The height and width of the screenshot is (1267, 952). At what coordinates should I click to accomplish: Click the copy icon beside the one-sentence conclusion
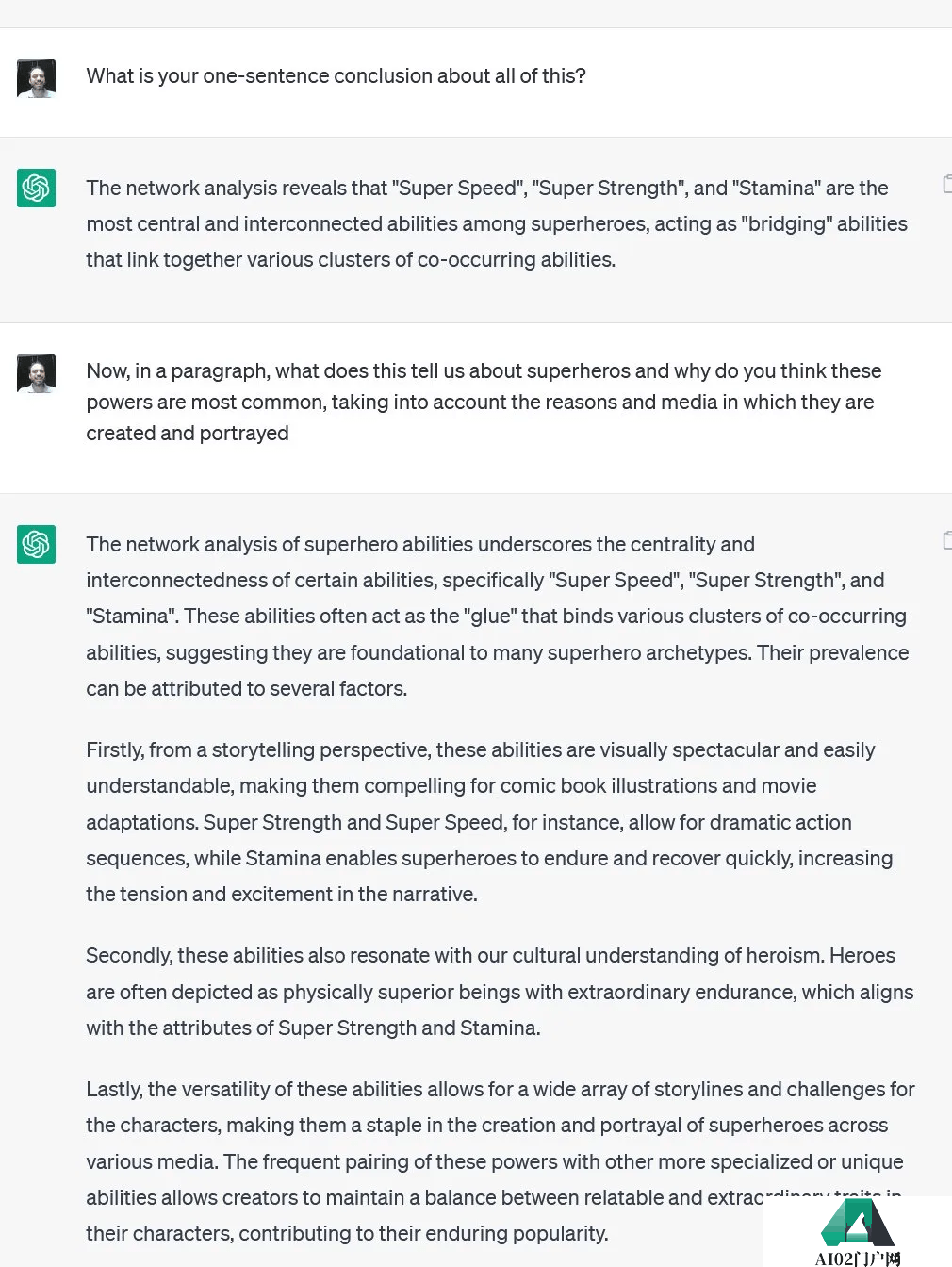(x=946, y=184)
